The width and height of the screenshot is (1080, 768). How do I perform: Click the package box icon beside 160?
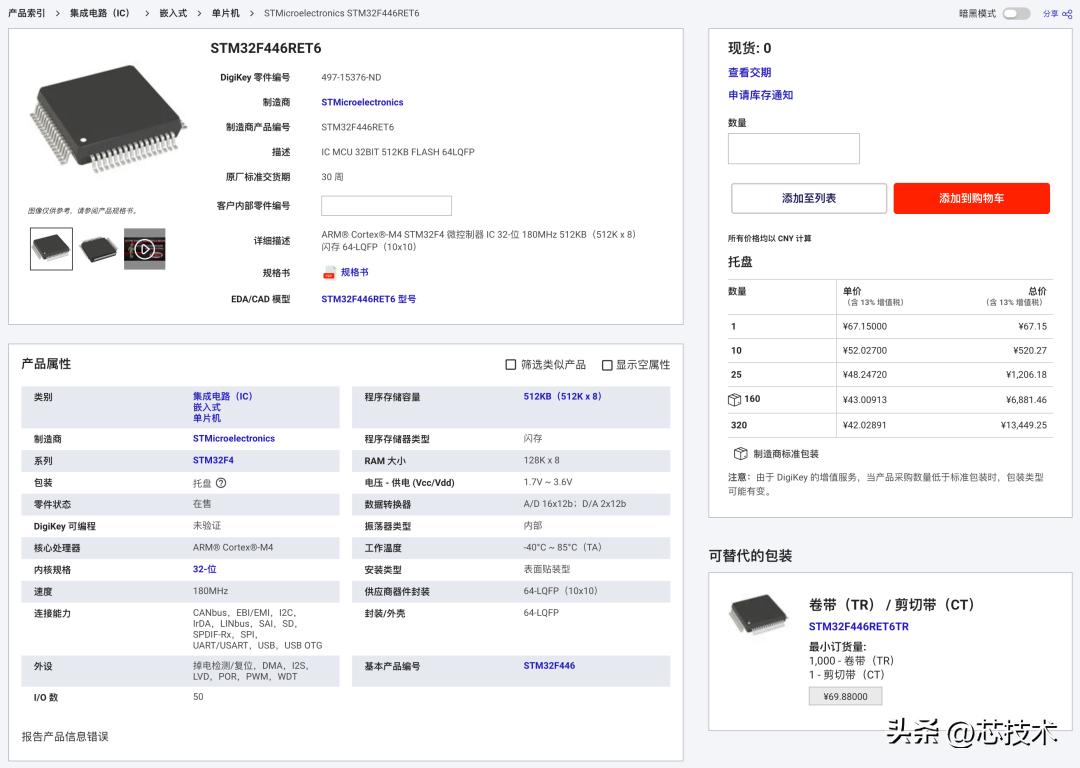734,399
